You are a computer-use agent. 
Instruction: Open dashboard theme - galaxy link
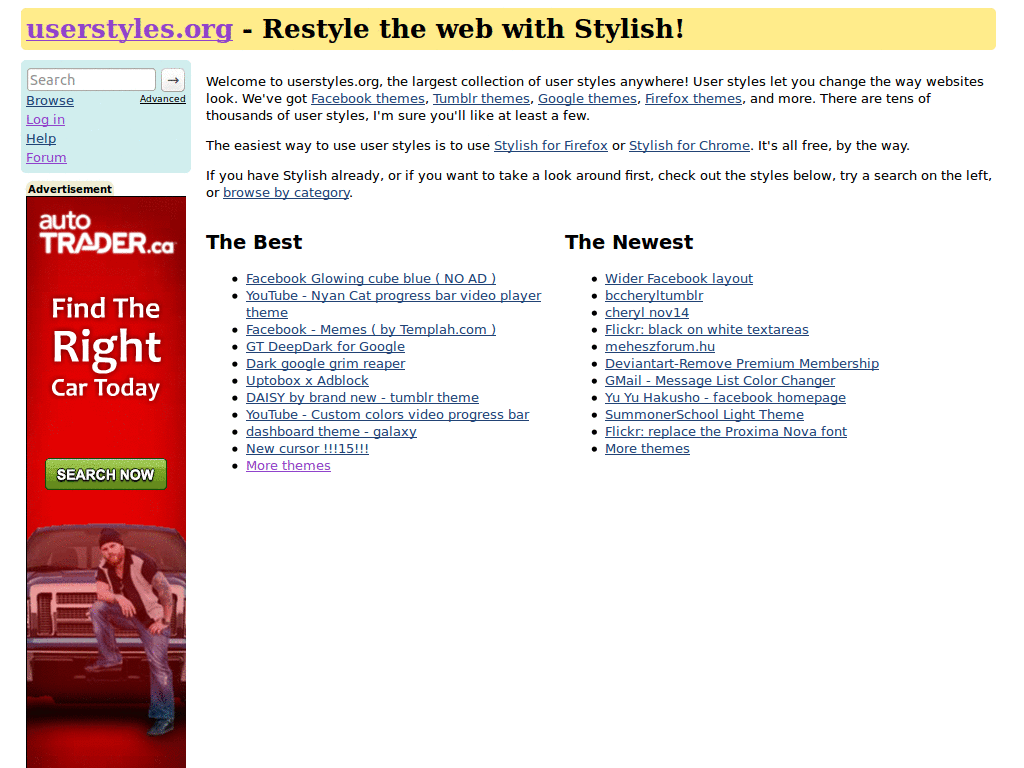[x=331, y=432]
